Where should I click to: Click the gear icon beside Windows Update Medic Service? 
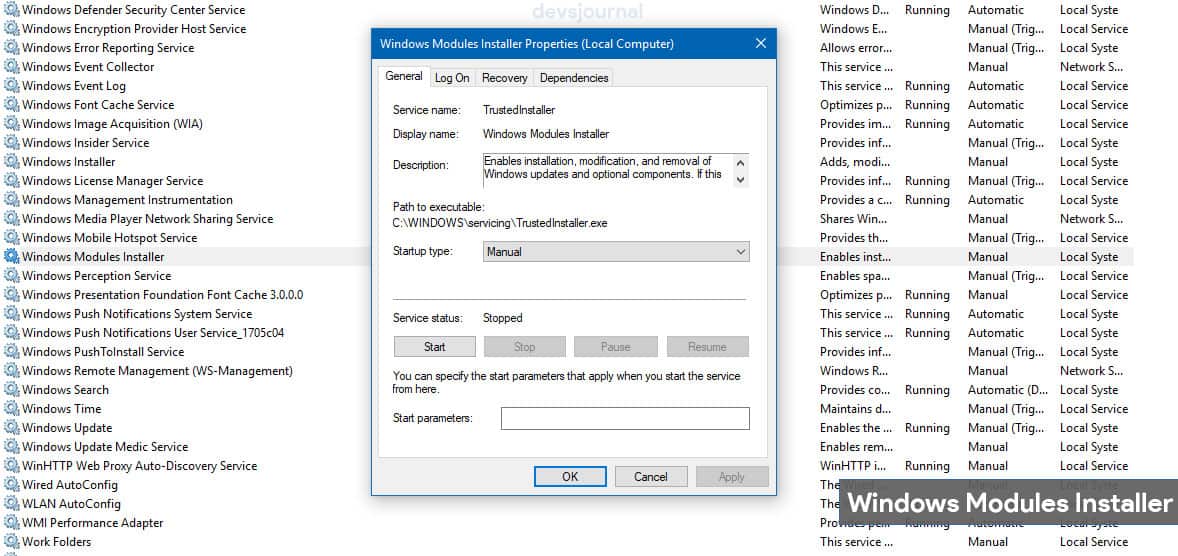11,447
